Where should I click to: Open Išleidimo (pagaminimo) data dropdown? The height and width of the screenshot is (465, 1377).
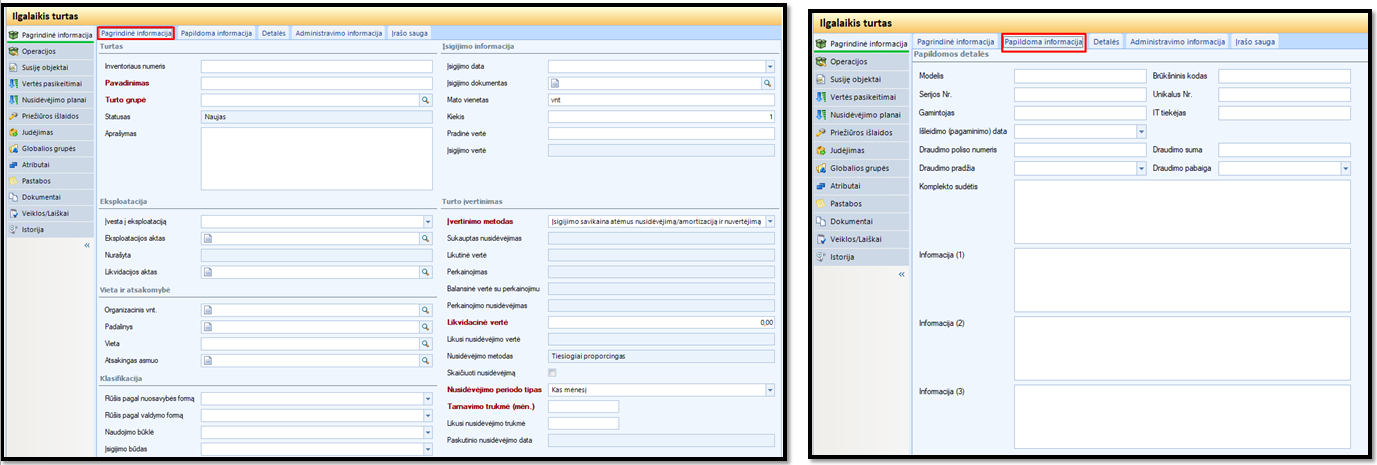(x=1141, y=131)
